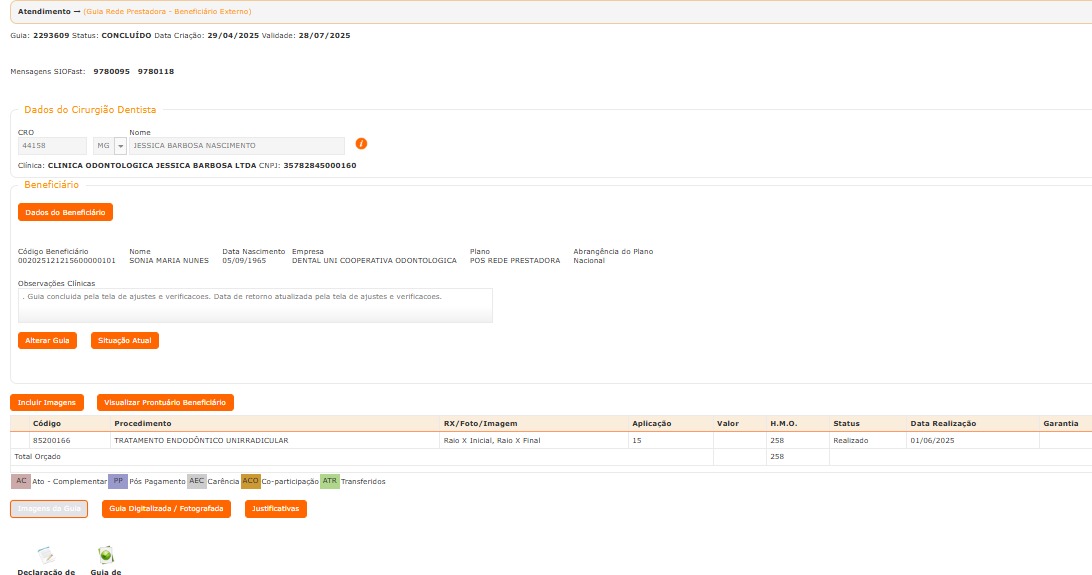Viewport: 1092px width, 575px height.
Task: Open Visualizar Prontuário Beneficiário
Action: pyautogui.click(x=165, y=402)
